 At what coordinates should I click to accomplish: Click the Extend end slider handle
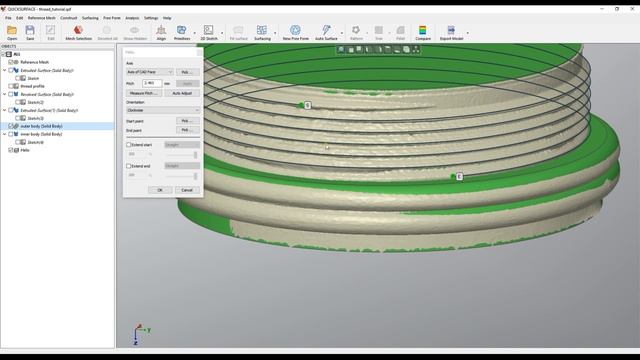(196, 176)
